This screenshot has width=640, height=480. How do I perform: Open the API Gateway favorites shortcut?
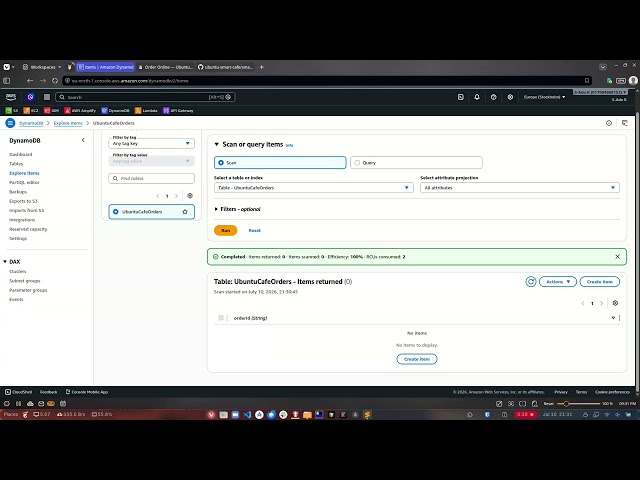[178, 111]
